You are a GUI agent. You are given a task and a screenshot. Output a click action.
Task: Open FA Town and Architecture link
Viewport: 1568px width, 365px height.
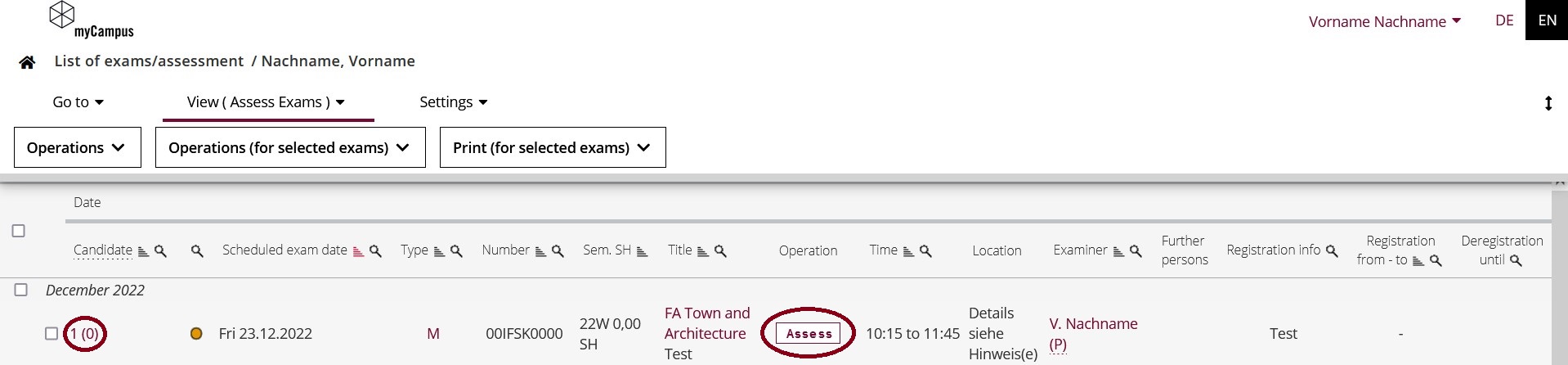(x=707, y=323)
